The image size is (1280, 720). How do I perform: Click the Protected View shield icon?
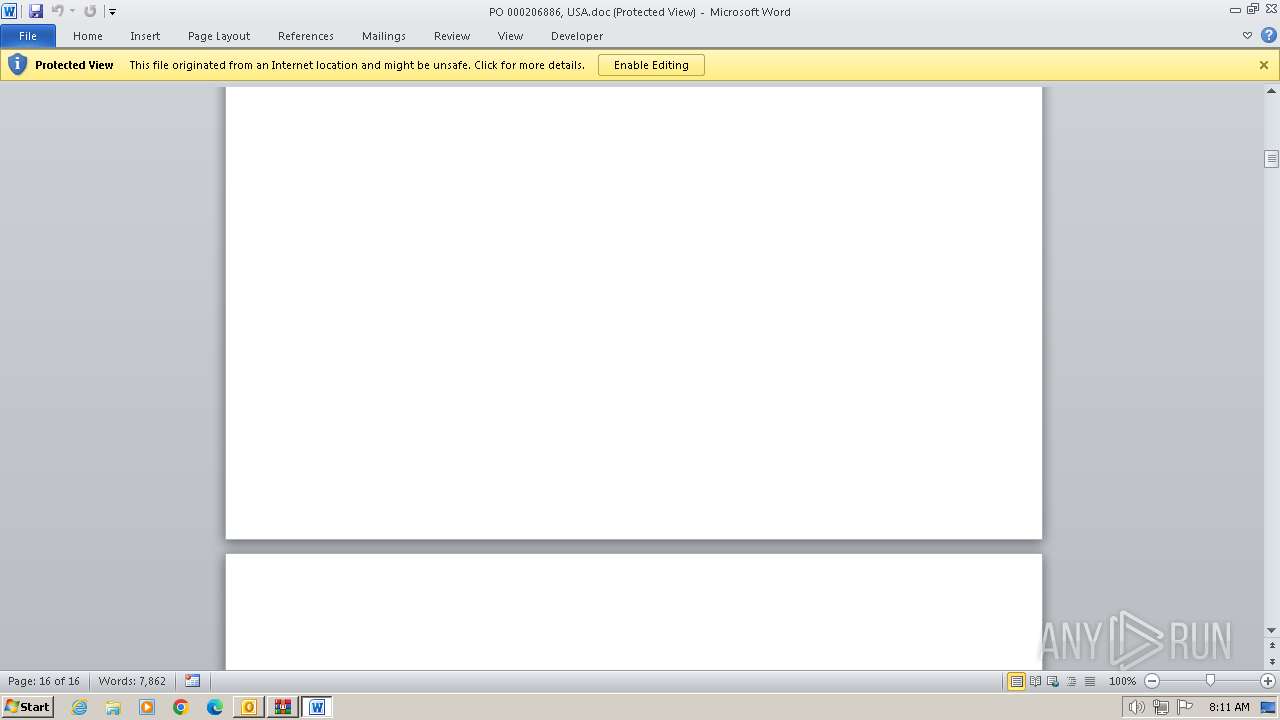point(17,65)
